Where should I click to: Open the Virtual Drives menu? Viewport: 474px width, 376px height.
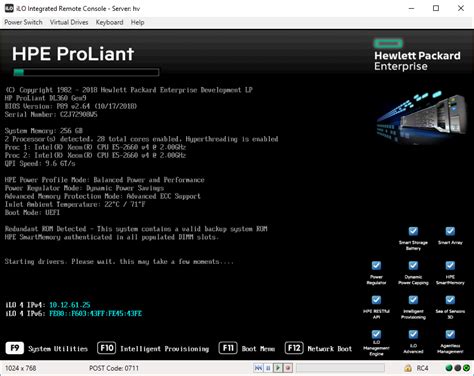(x=69, y=22)
